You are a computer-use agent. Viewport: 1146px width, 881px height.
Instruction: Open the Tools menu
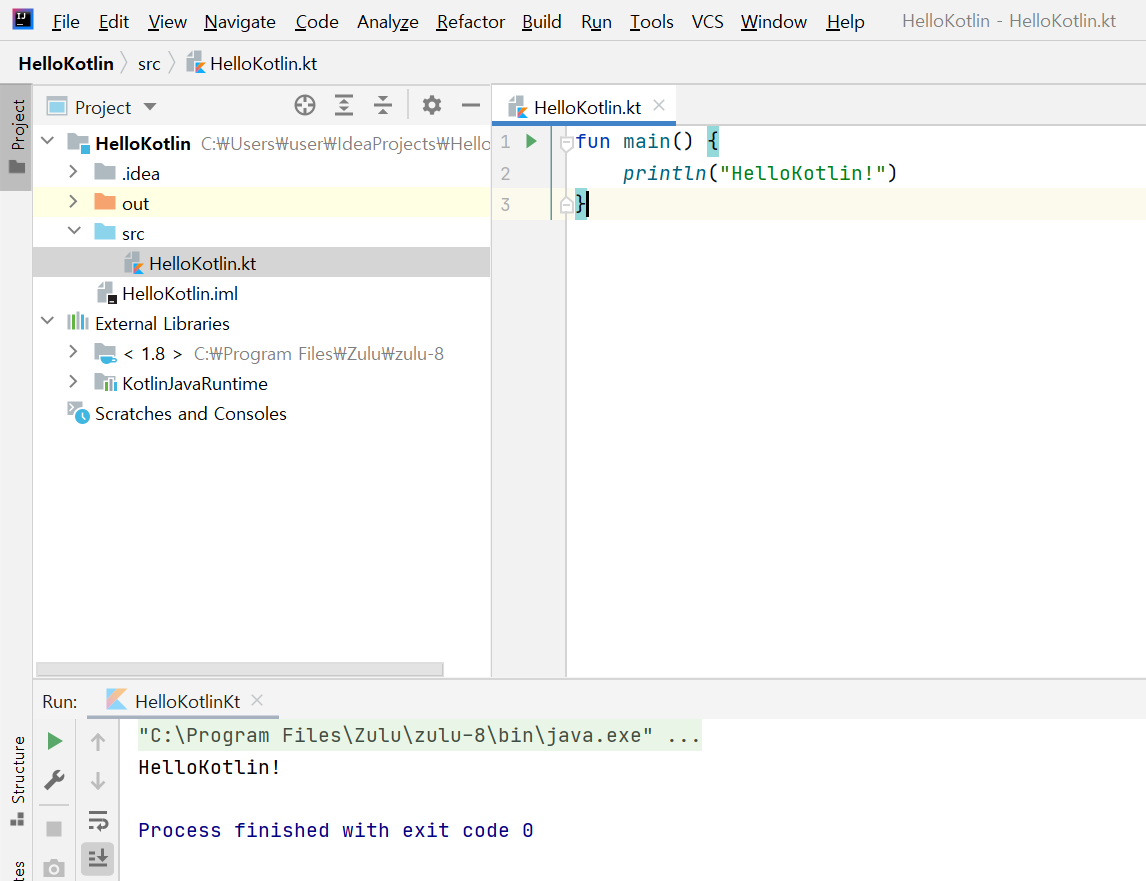(651, 22)
